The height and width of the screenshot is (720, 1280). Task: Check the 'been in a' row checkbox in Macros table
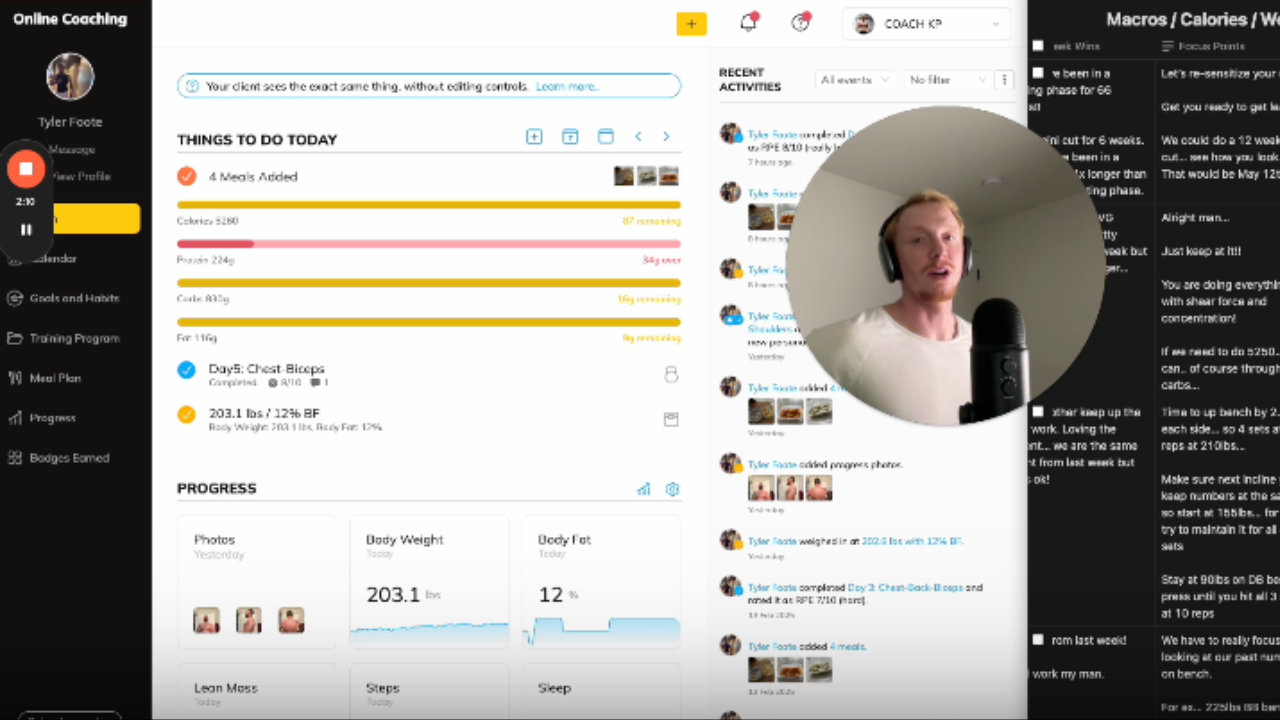1038,73
